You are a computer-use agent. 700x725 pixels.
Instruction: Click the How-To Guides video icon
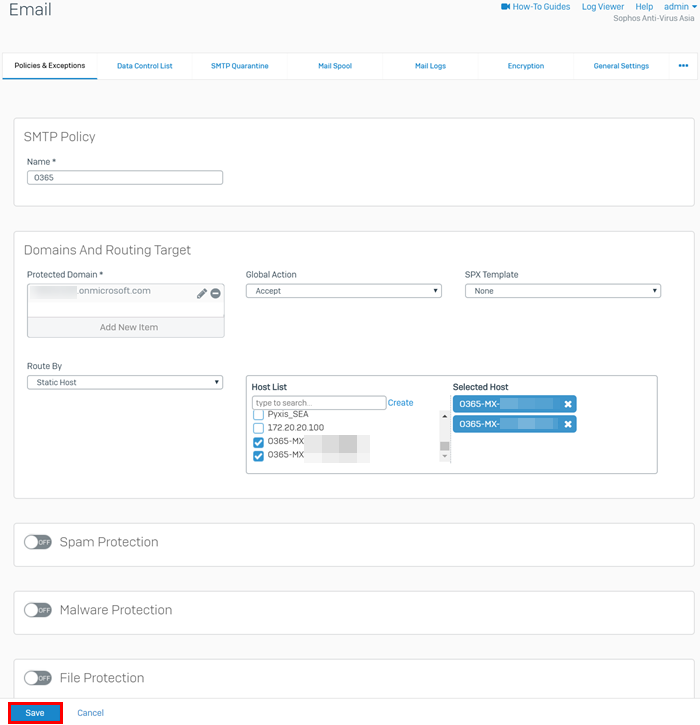click(506, 7)
